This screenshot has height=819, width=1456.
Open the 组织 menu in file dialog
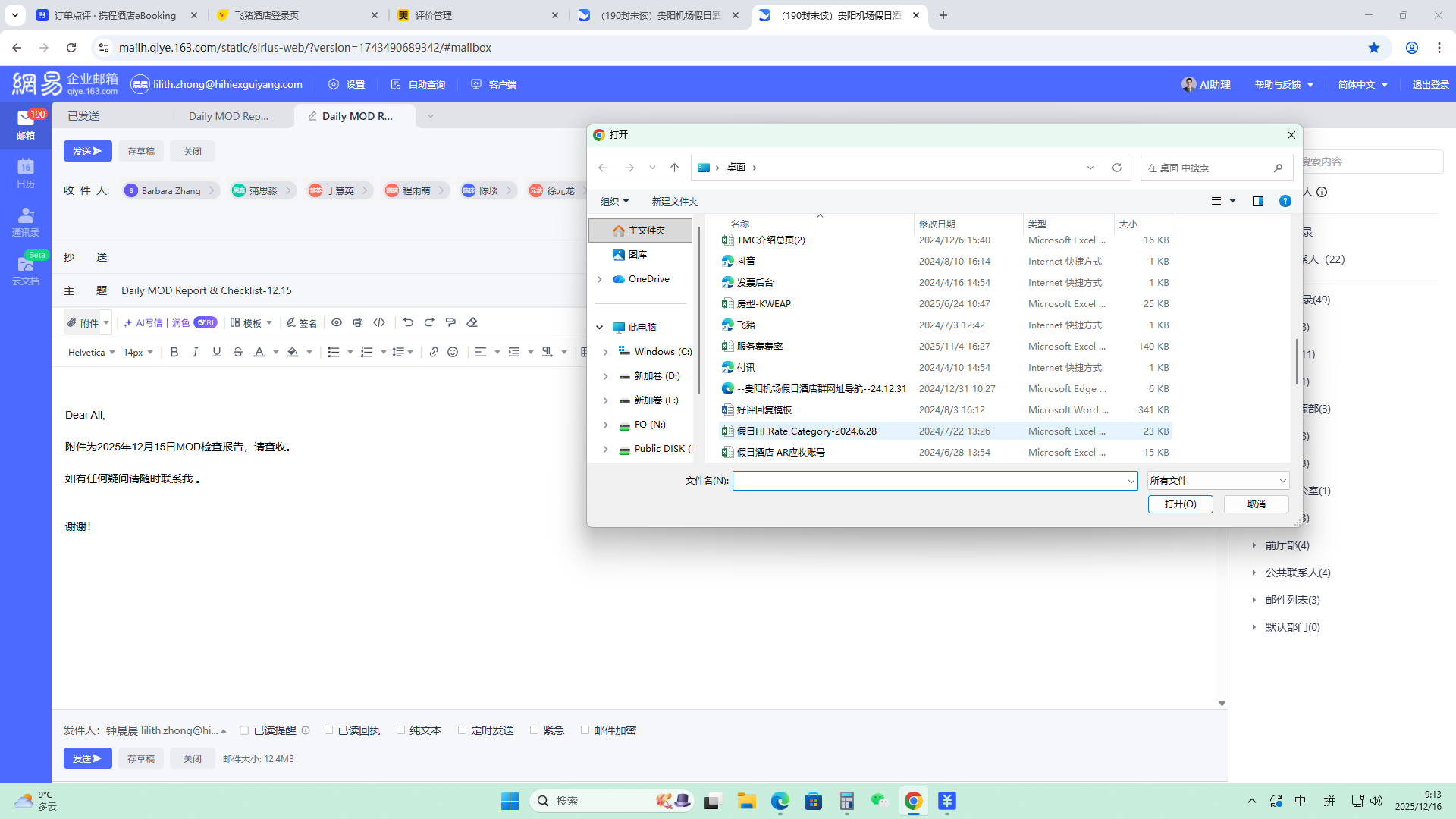click(614, 201)
